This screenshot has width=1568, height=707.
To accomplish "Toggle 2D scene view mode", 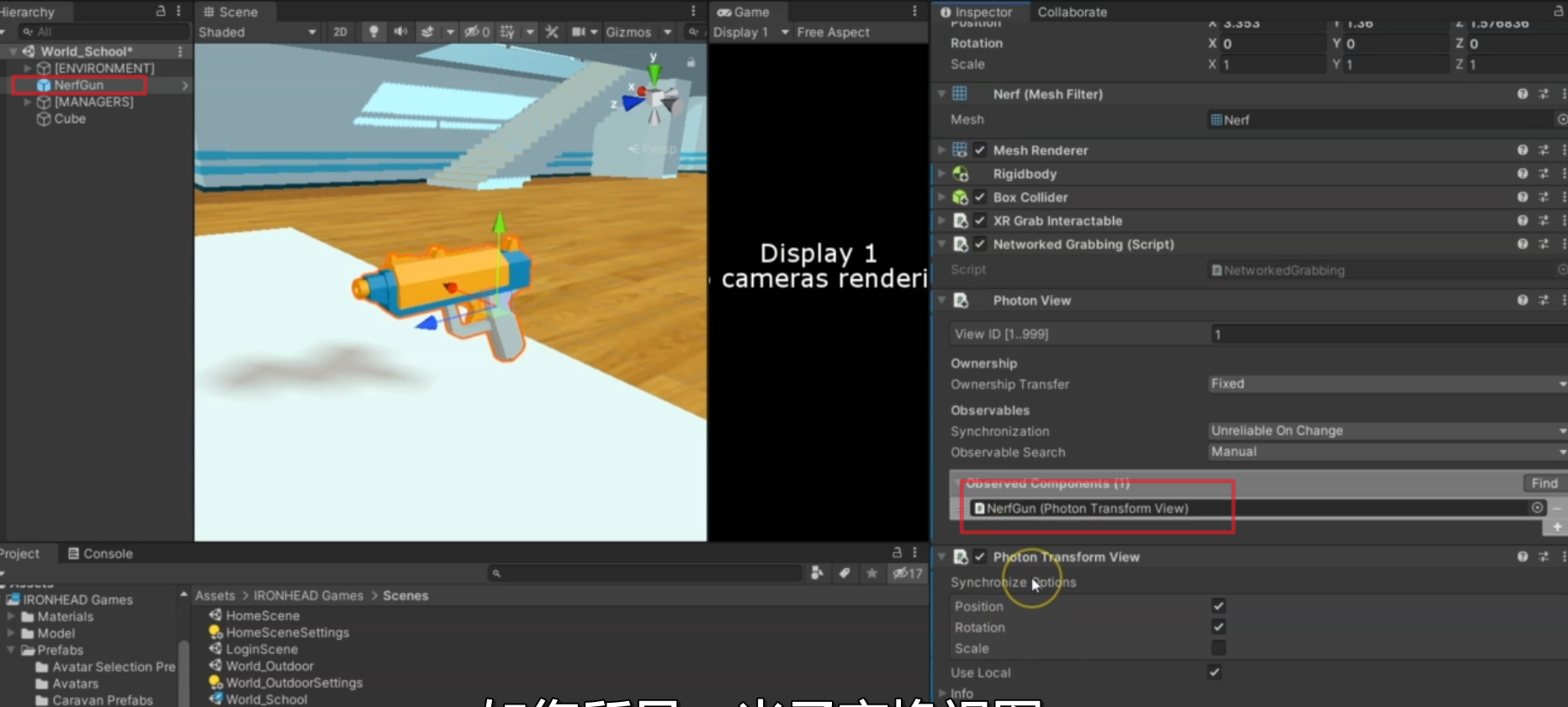I will (340, 32).
